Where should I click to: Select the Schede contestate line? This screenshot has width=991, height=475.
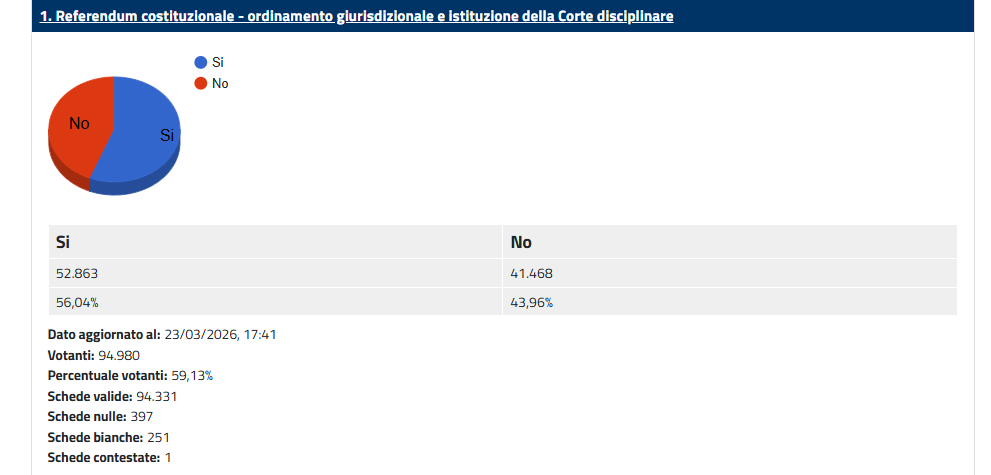point(110,457)
